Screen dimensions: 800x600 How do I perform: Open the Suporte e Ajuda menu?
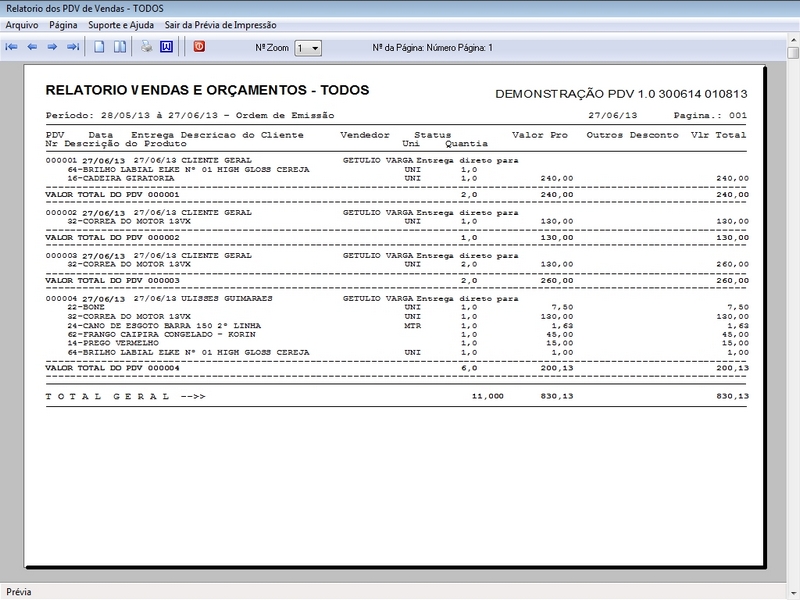coord(120,24)
